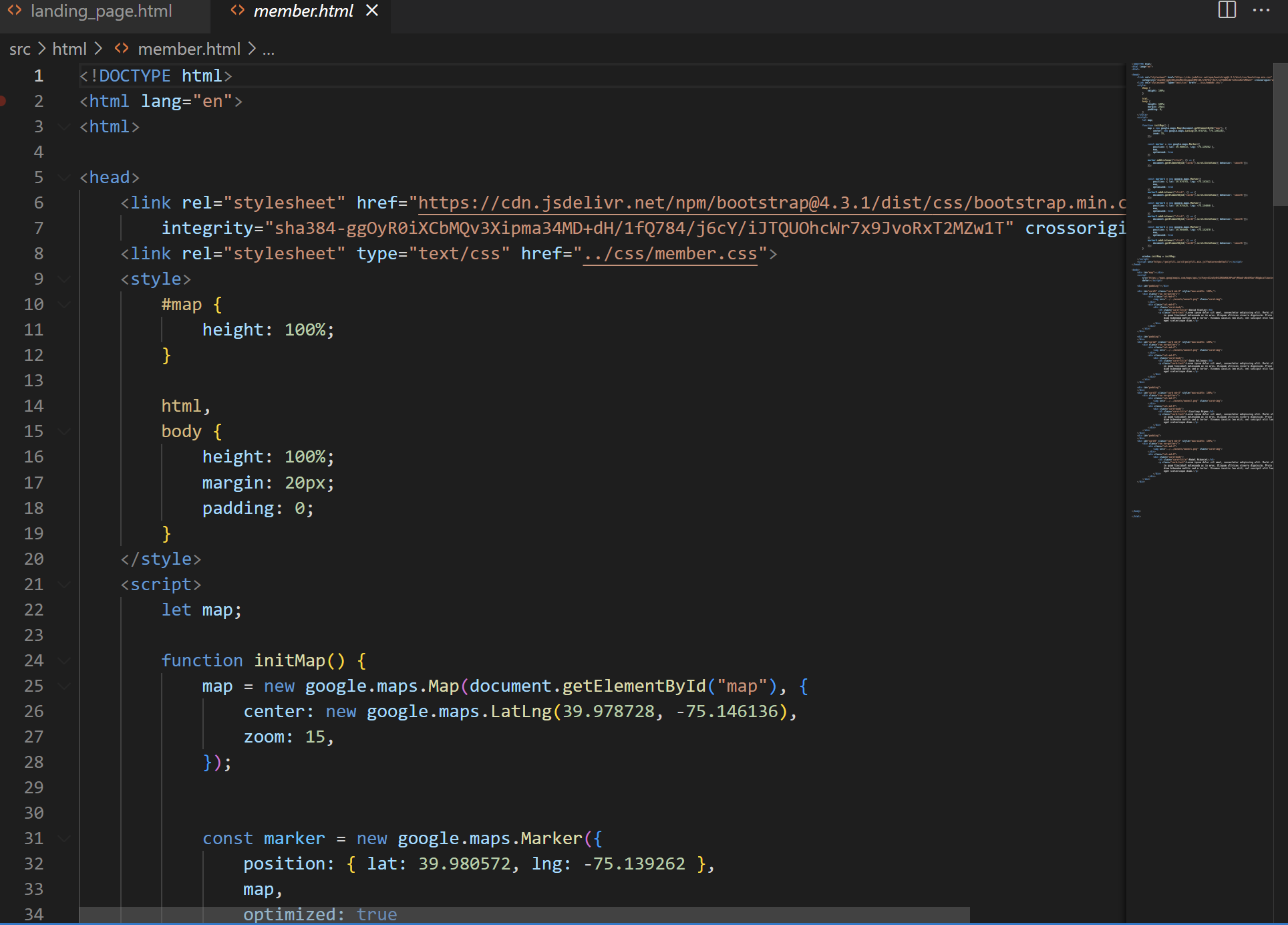Fold the style block on line 9
The image size is (1288, 925).
64,279
